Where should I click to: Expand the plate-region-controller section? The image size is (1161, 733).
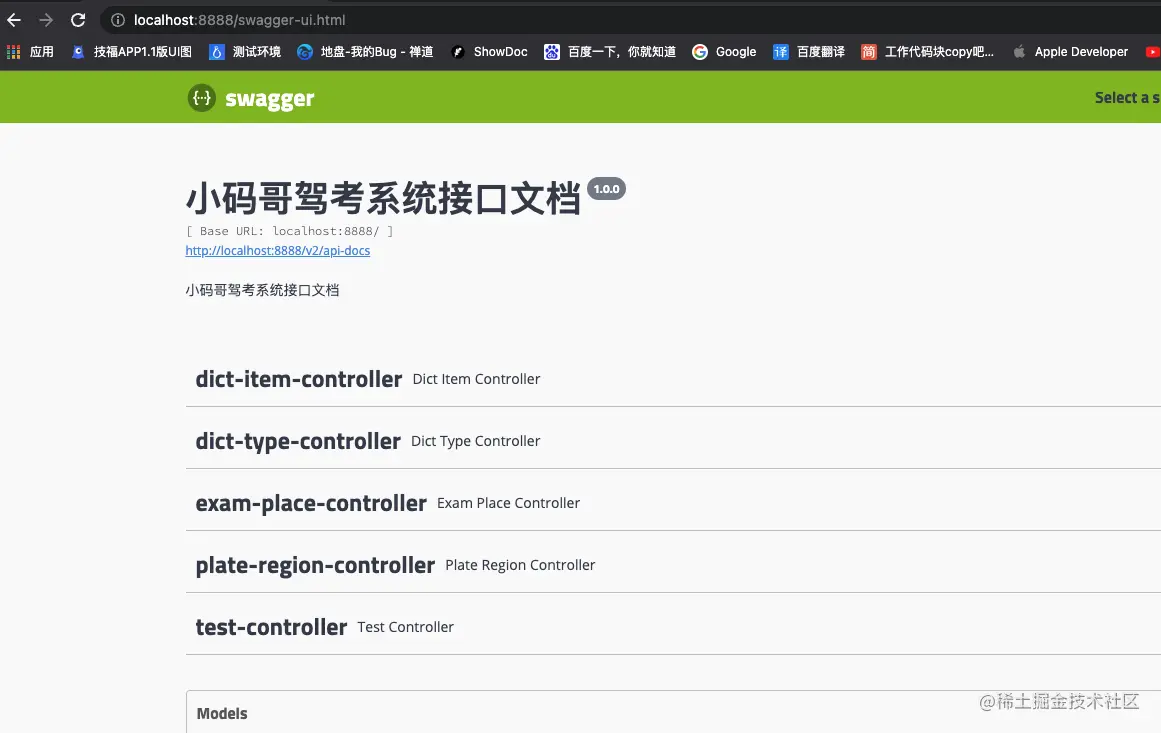[x=673, y=566]
